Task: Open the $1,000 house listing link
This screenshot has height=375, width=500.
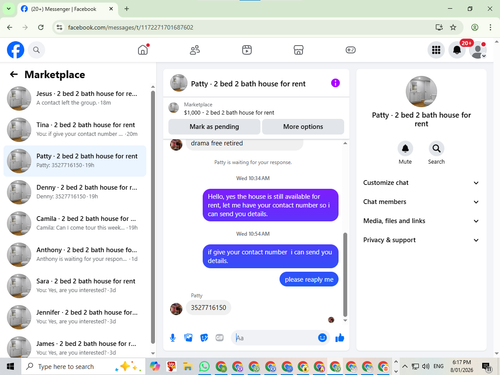Action: [229, 113]
